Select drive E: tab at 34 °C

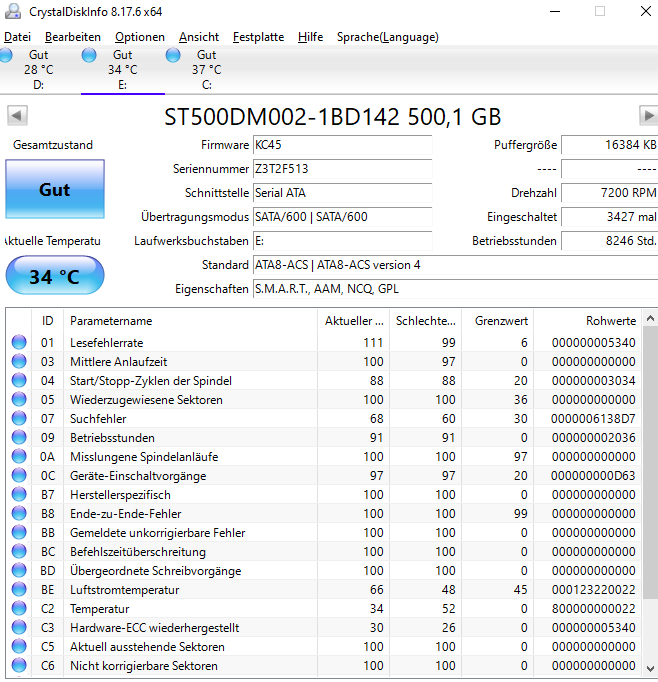click(x=123, y=70)
